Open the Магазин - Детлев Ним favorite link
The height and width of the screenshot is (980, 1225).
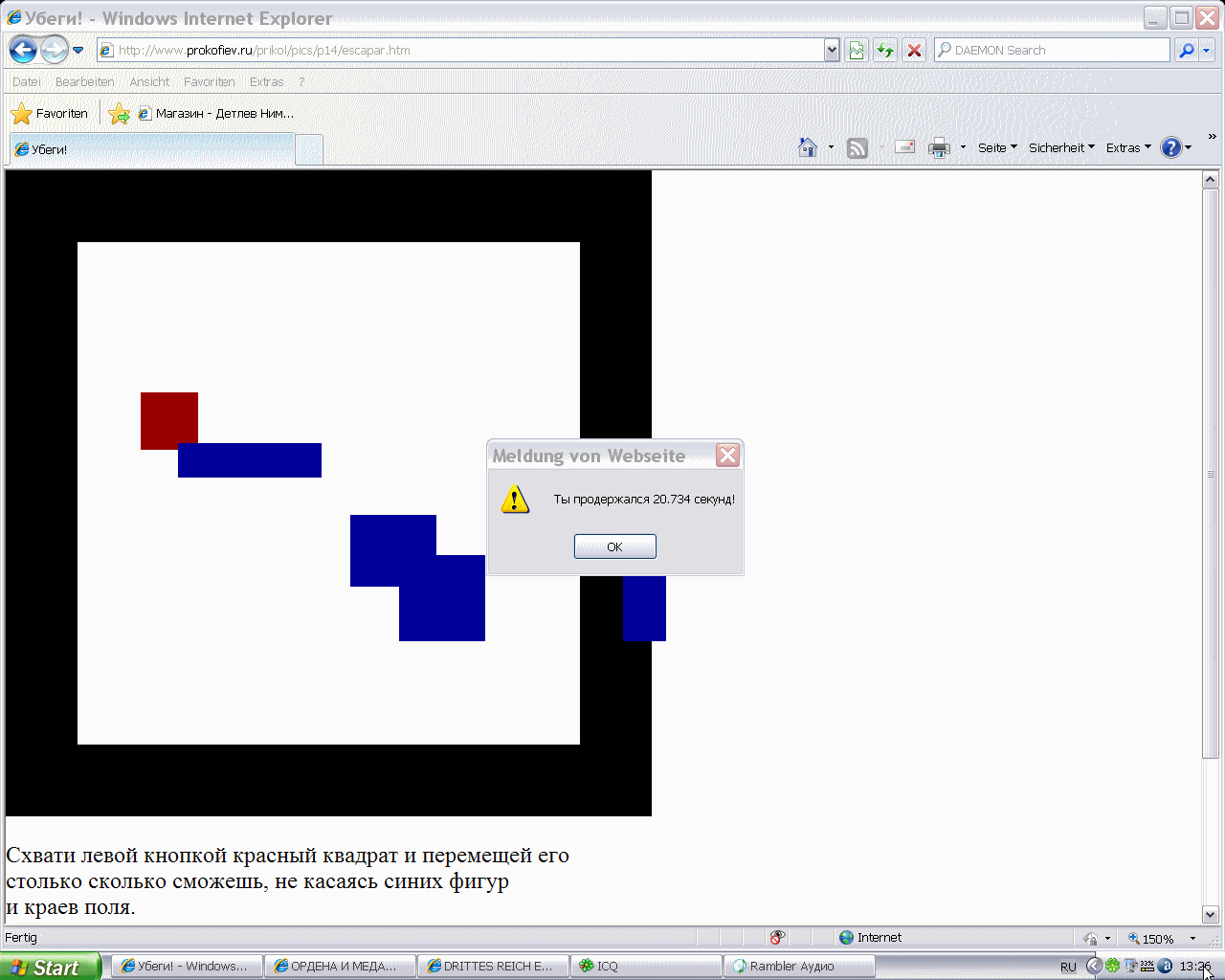coord(216,114)
